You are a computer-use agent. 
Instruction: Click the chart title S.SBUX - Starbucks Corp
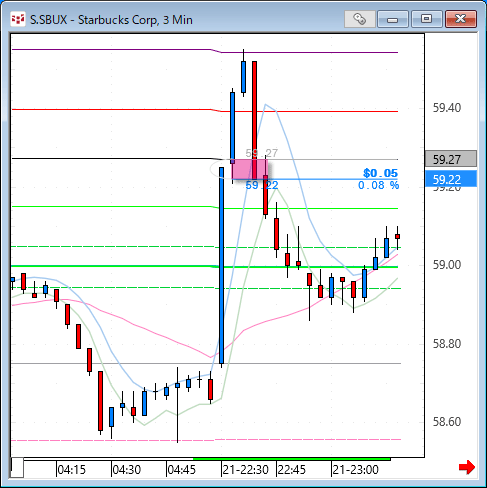[x=112, y=20]
